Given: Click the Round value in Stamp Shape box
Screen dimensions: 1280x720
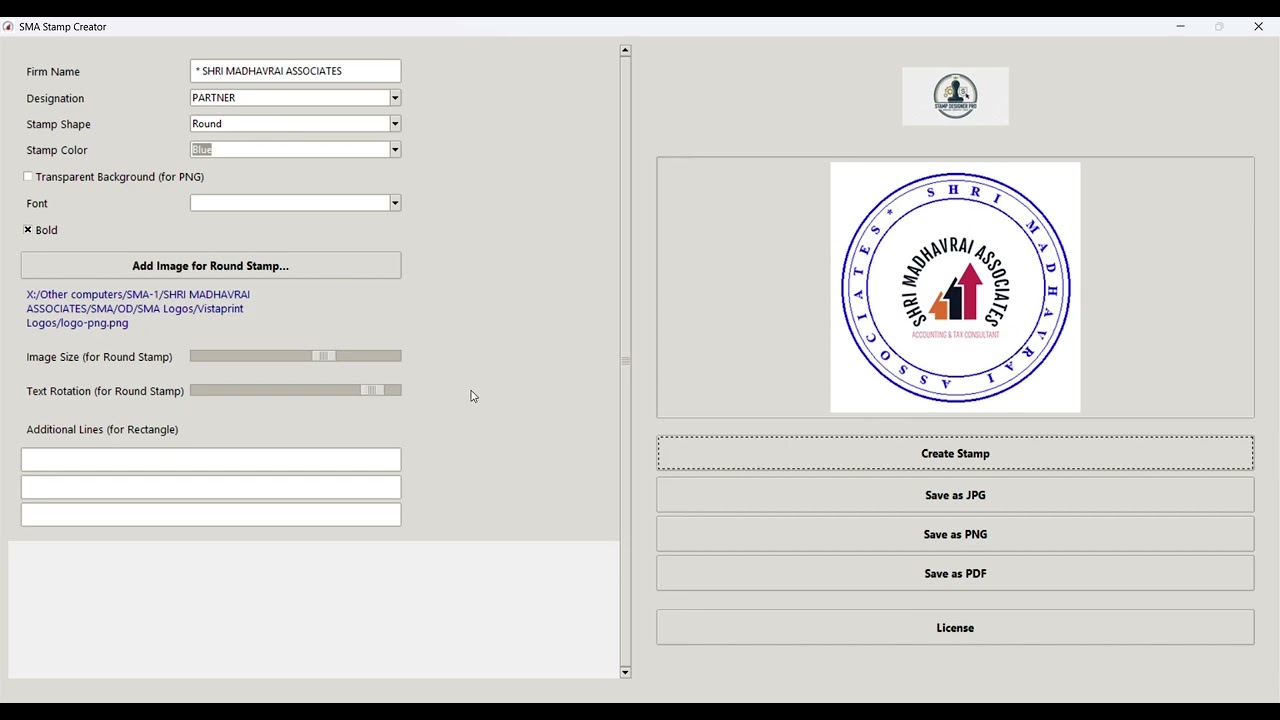Looking at the screenshot, I should point(207,124).
